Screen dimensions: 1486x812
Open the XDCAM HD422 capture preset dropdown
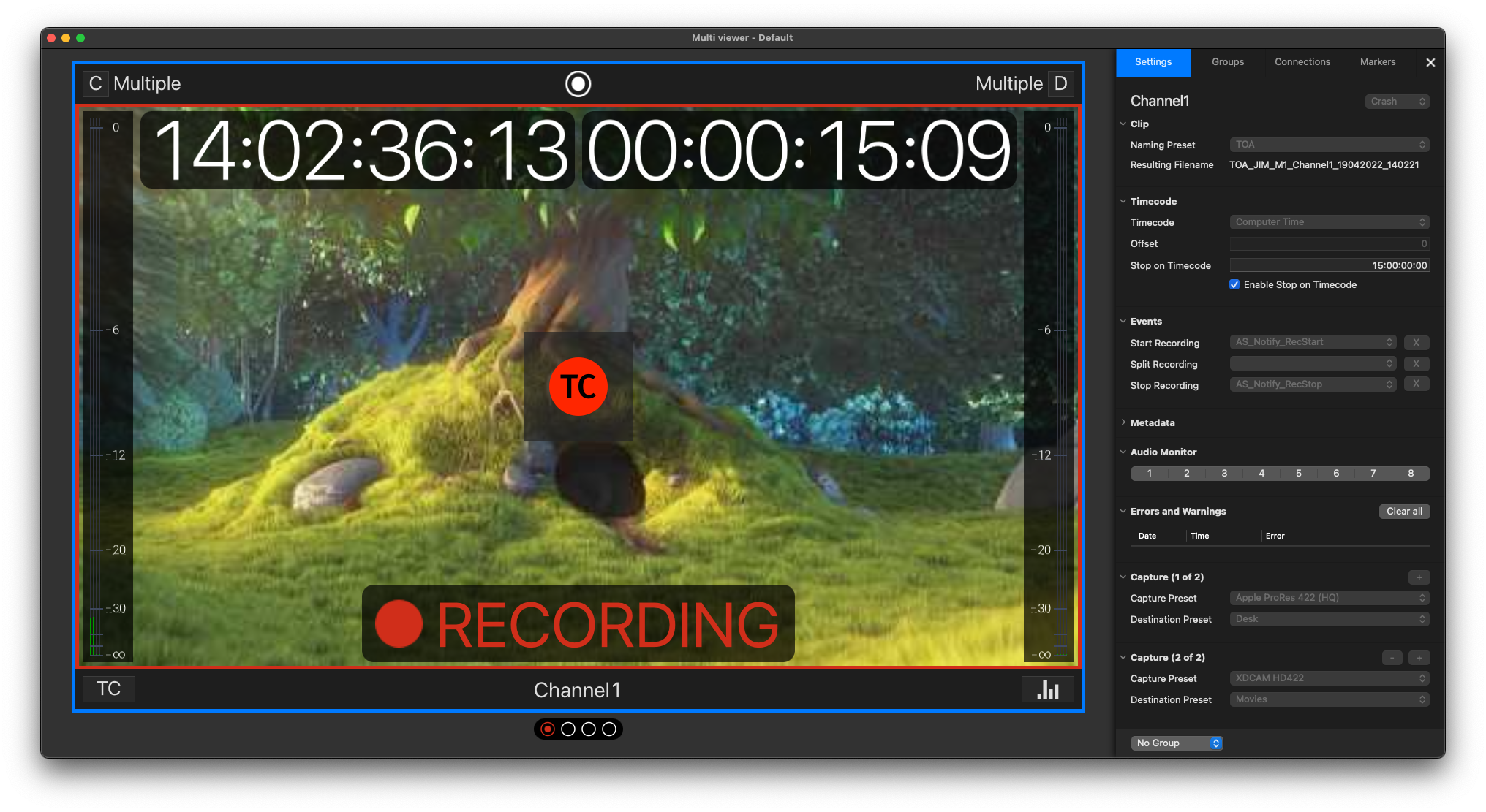coord(1329,678)
